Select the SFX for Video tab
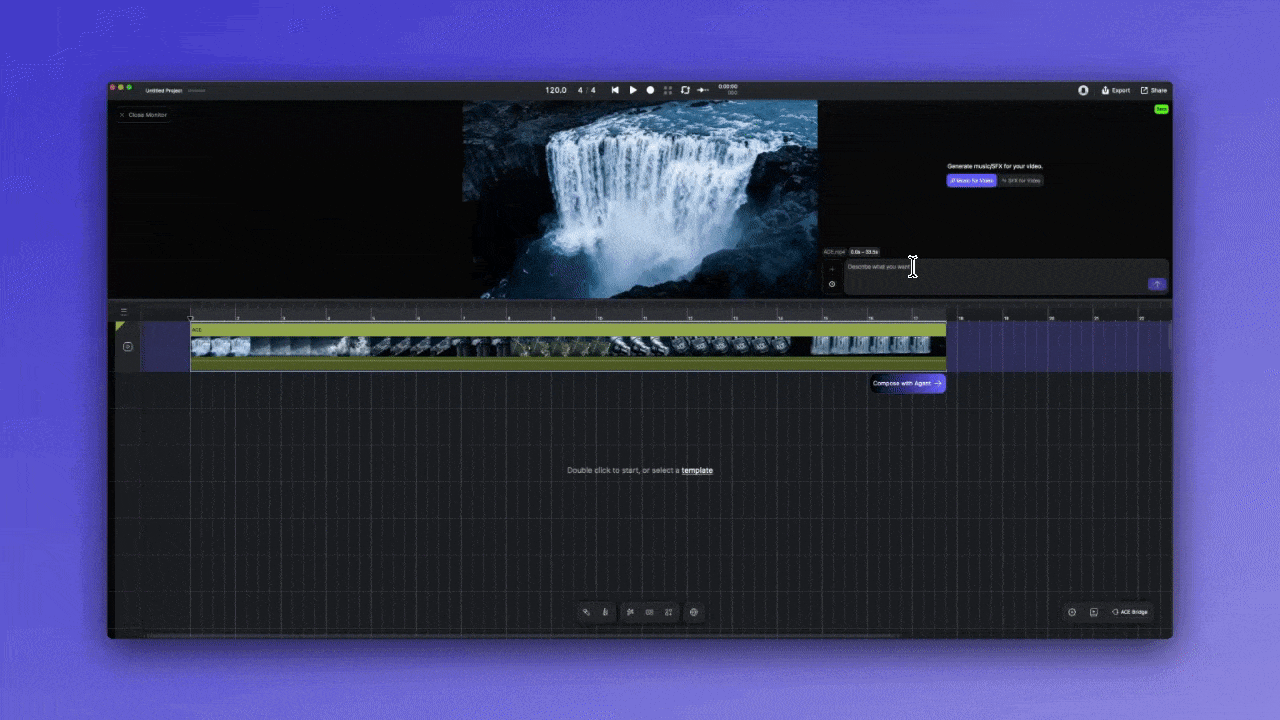Image resolution: width=1280 pixels, height=720 pixels. tap(1021, 181)
